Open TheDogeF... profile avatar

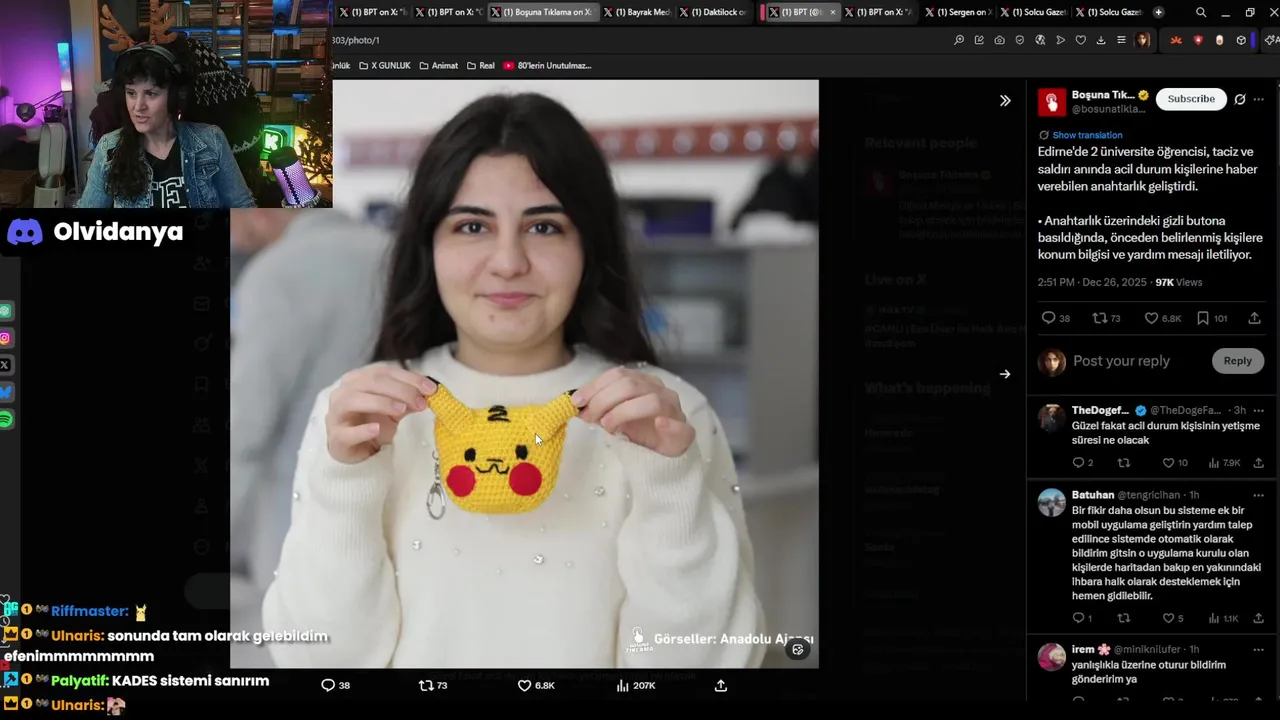[x=1051, y=417]
